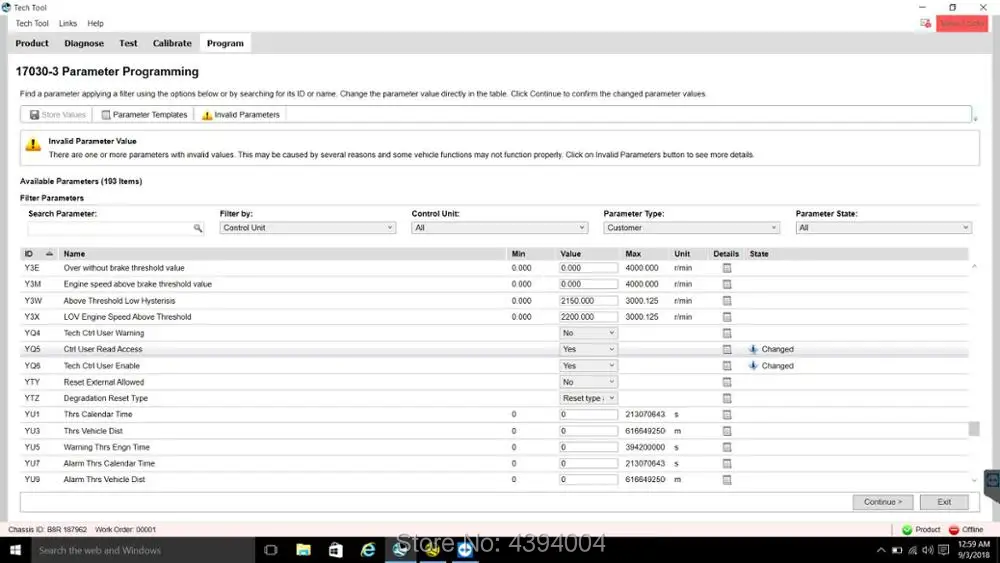
Task: Click the YU1 Thrs Calendar Time value field
Action: (x=588, y=414)
